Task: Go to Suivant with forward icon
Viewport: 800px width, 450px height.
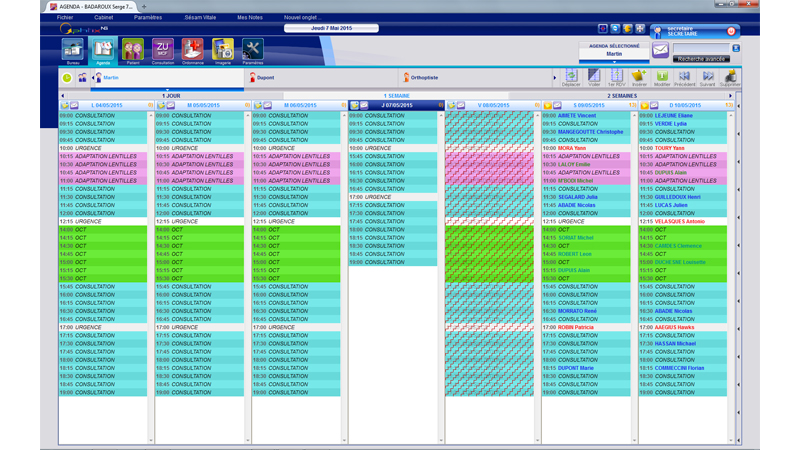Action: pyautogui.click(x=707, y=78)
